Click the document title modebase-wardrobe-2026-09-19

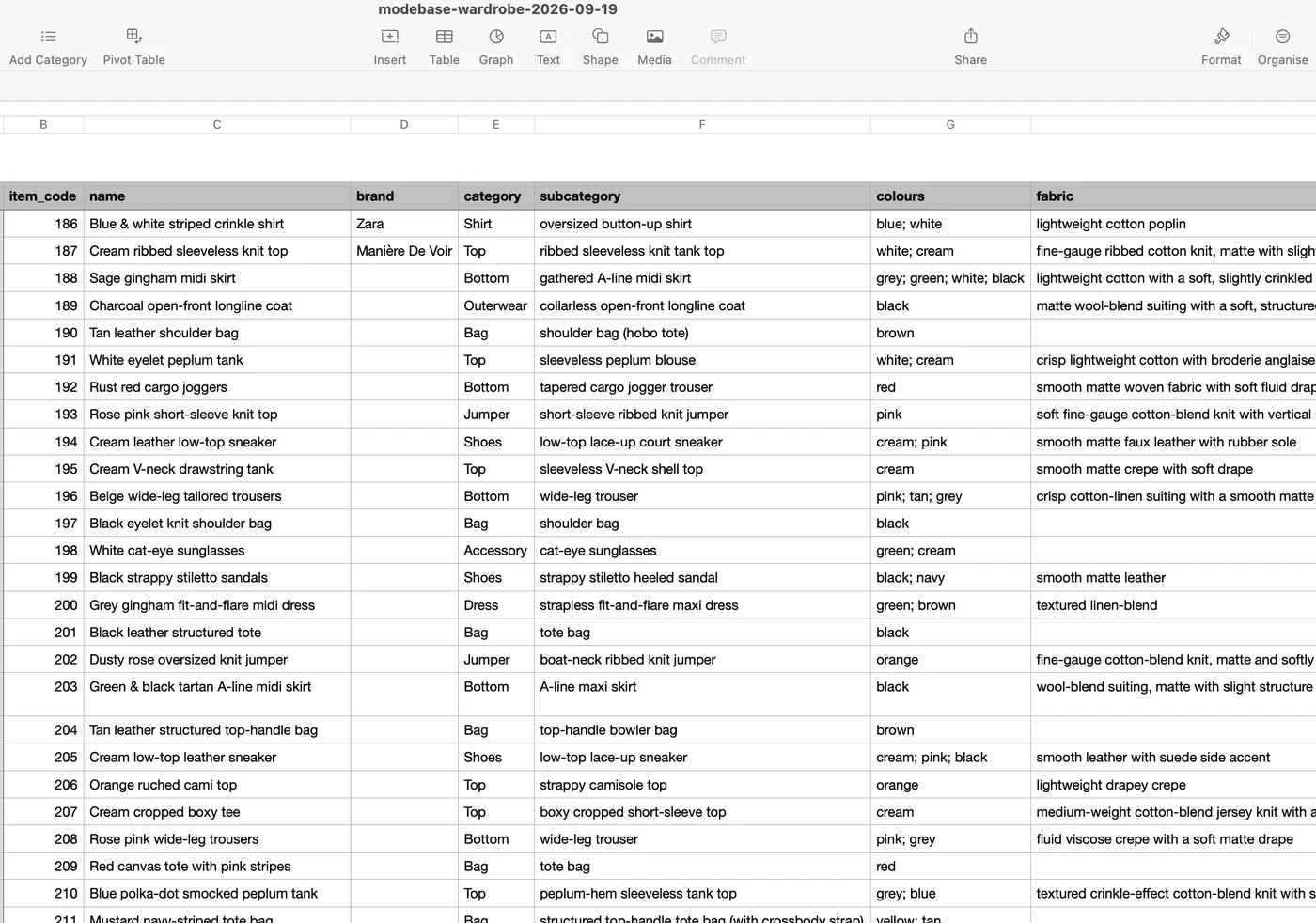pos(497,9)
